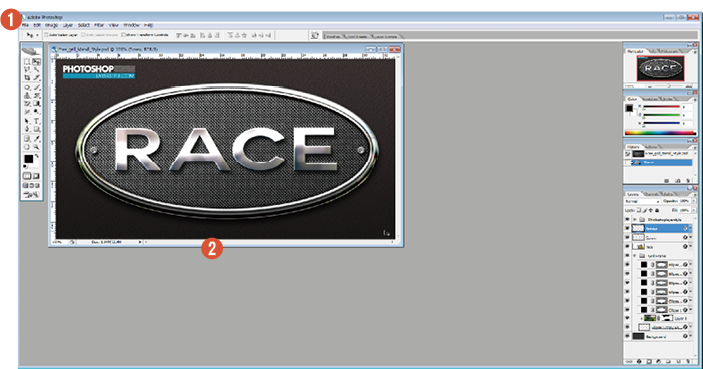Select the Pen tool
This screenshot has width=703, height=369.
tap(26, 129)
